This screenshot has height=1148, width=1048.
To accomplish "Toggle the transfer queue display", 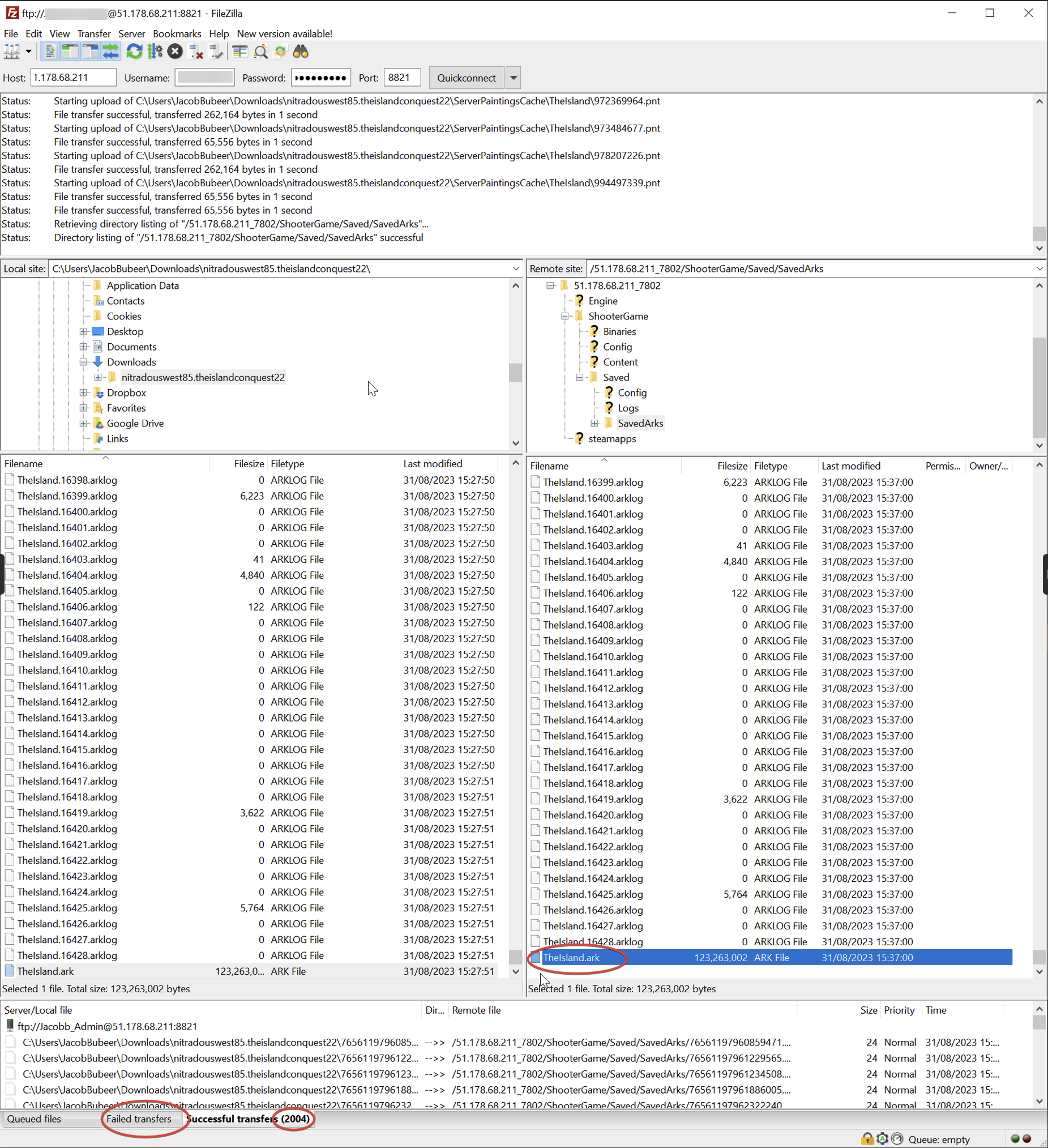I will (x=110, y=53).
